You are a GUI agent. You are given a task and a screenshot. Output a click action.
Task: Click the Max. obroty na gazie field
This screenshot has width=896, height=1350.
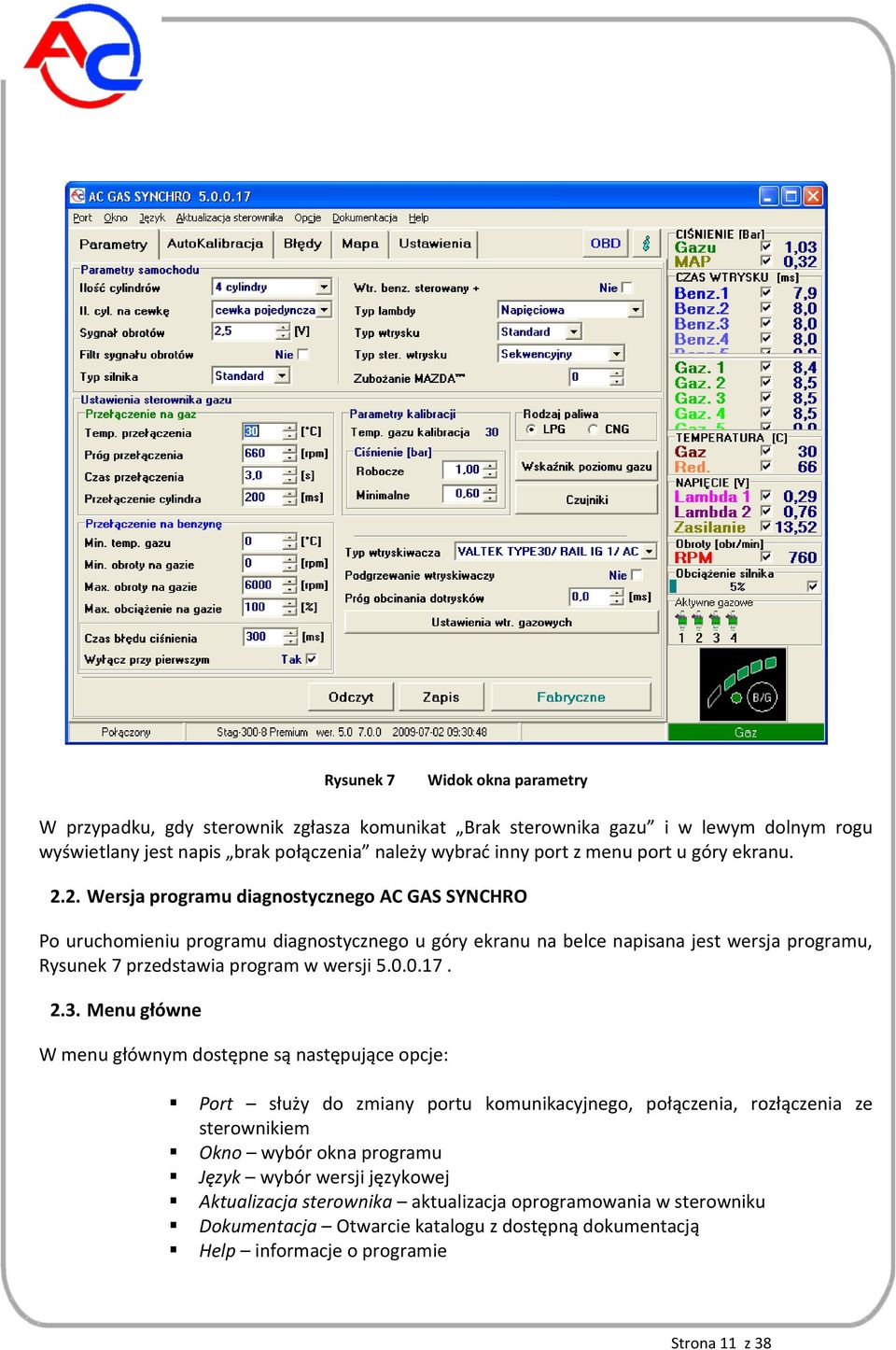click(x=262, y=585)
